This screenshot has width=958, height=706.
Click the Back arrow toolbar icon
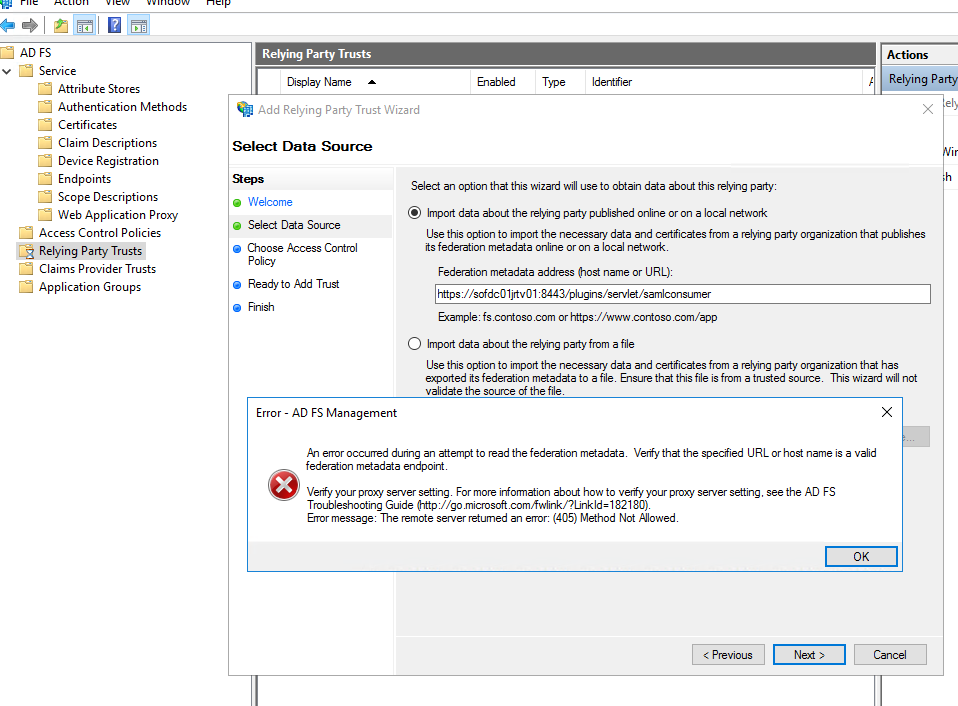click(x=7, y=26)
